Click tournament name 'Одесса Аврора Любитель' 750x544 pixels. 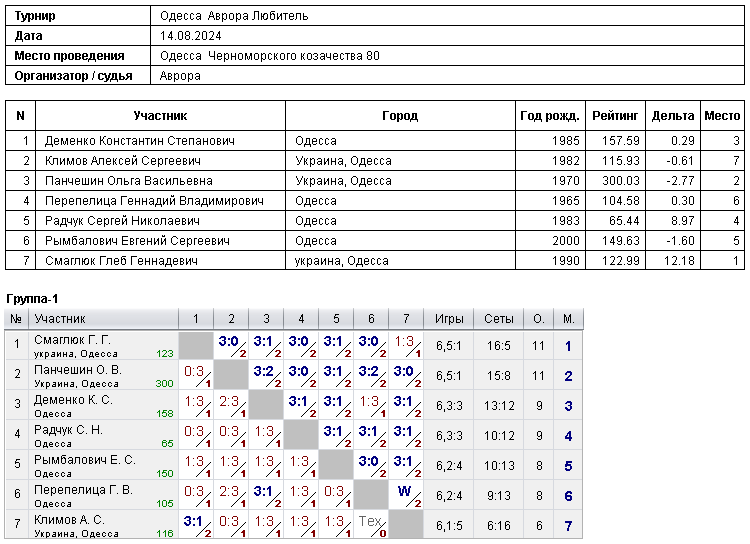pos(234,16)
